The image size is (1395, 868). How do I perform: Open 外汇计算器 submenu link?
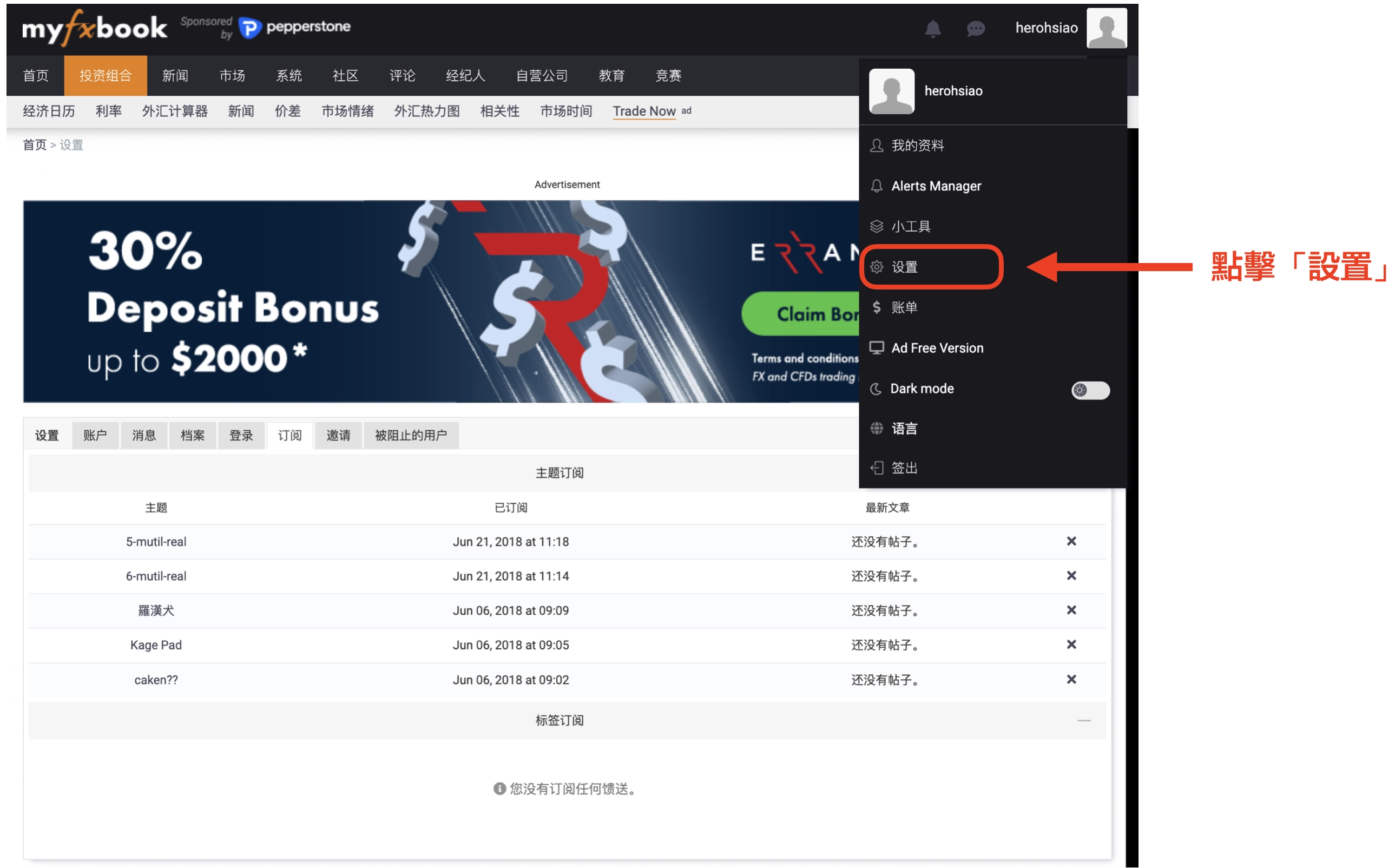[175, 111]
